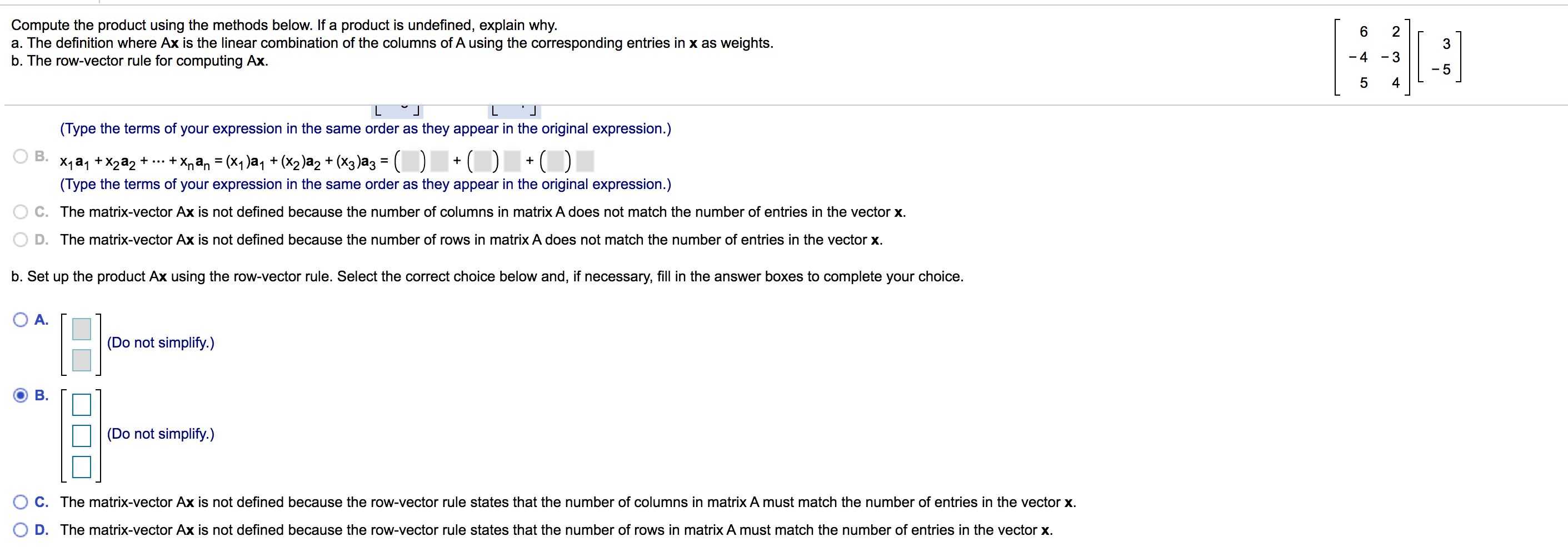Select option D about row-vector rule rows

click(20, 530)
